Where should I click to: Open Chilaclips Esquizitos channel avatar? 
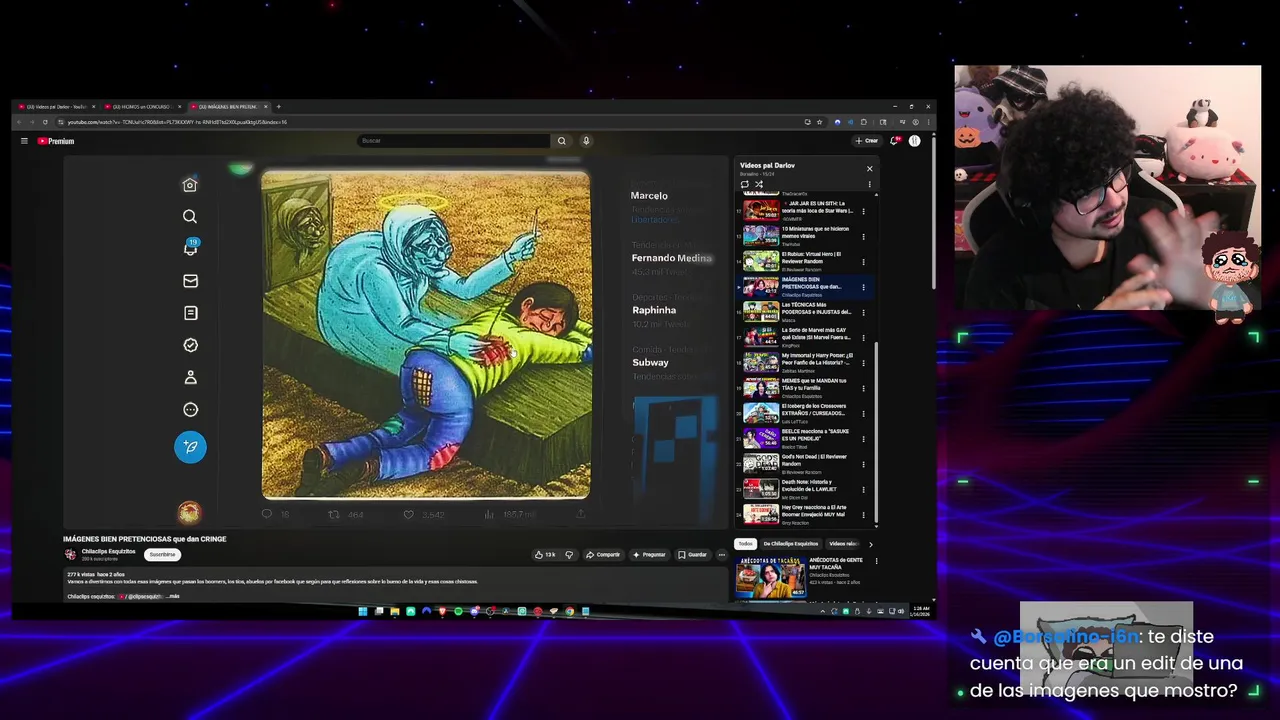70,554
